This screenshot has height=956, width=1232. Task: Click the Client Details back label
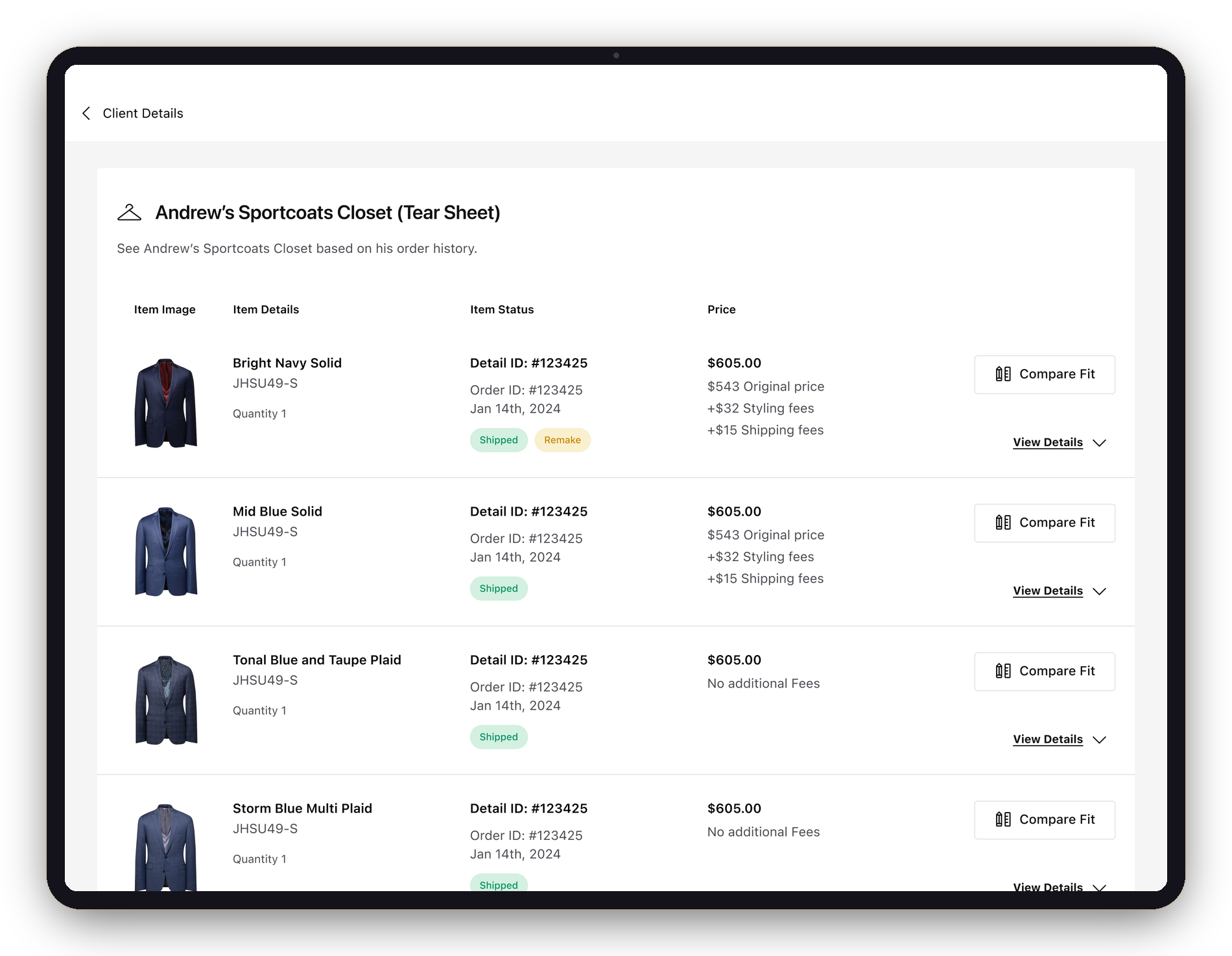[x=143, y=114]
